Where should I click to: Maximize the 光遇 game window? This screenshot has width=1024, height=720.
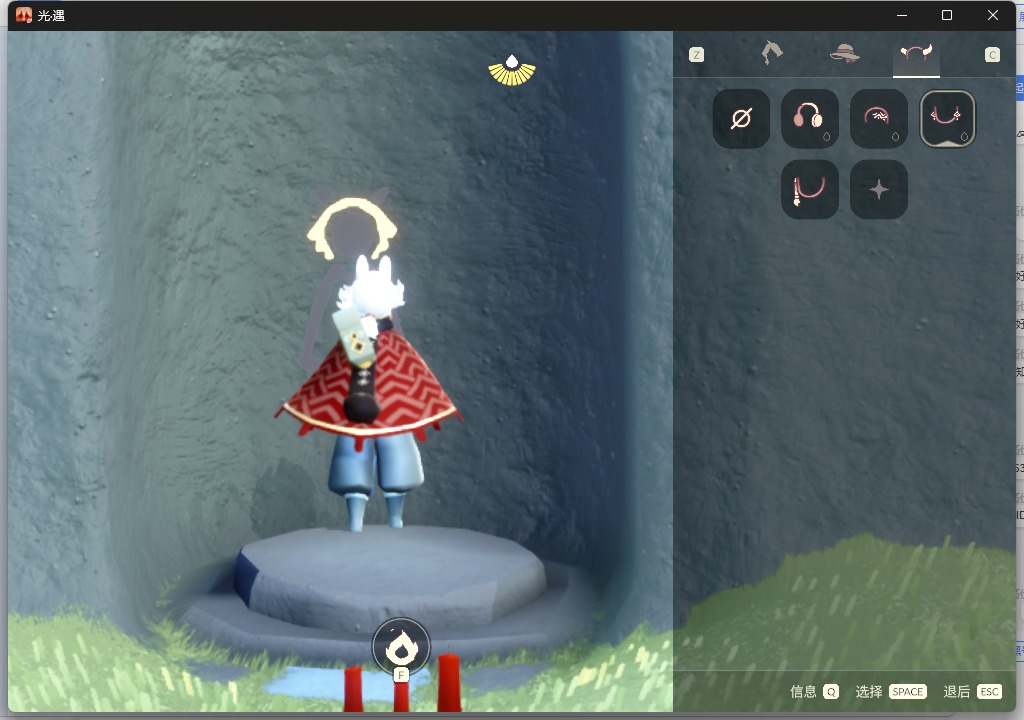tap(947, 15)
